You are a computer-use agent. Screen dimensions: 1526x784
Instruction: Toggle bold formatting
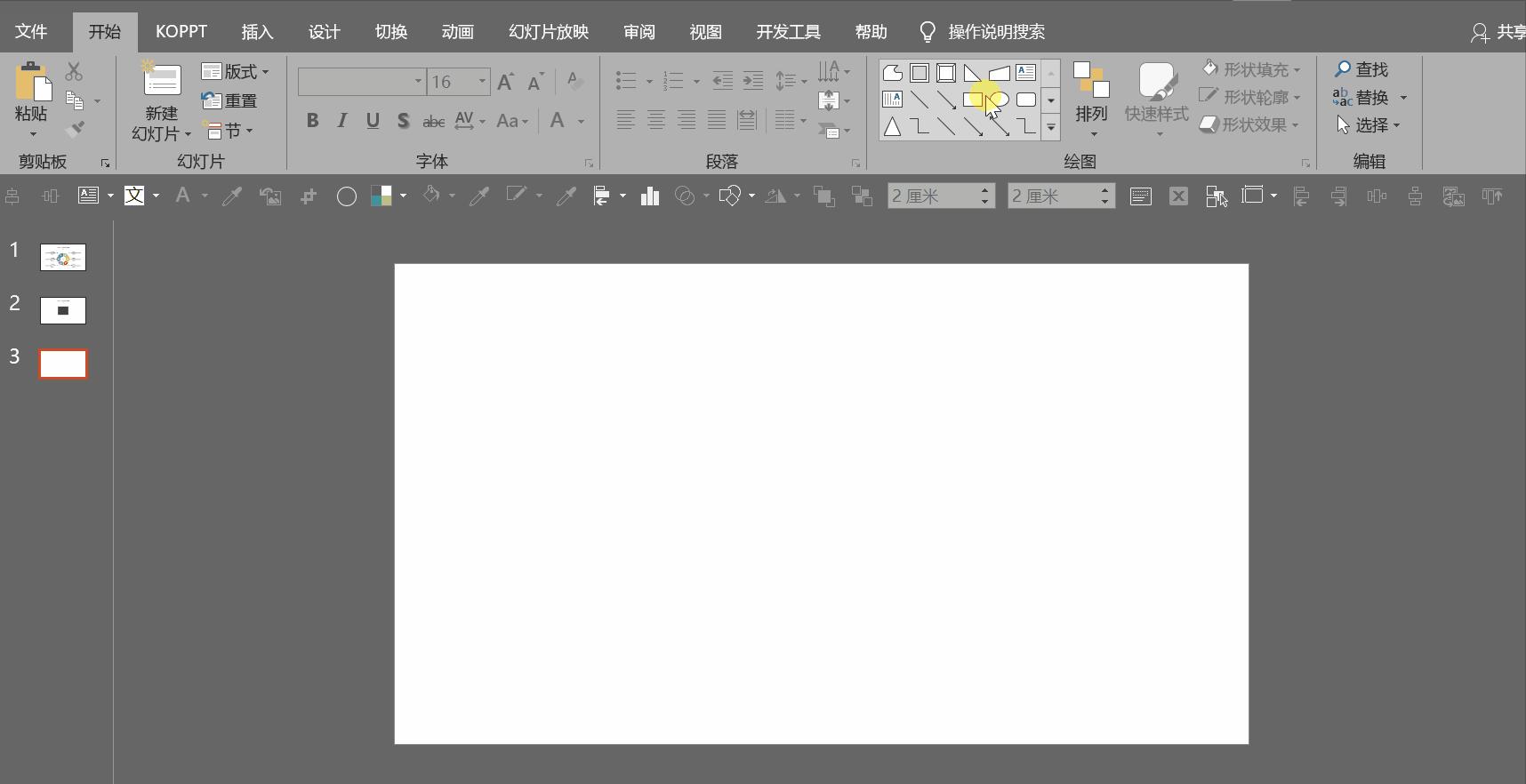pos(312,121)
